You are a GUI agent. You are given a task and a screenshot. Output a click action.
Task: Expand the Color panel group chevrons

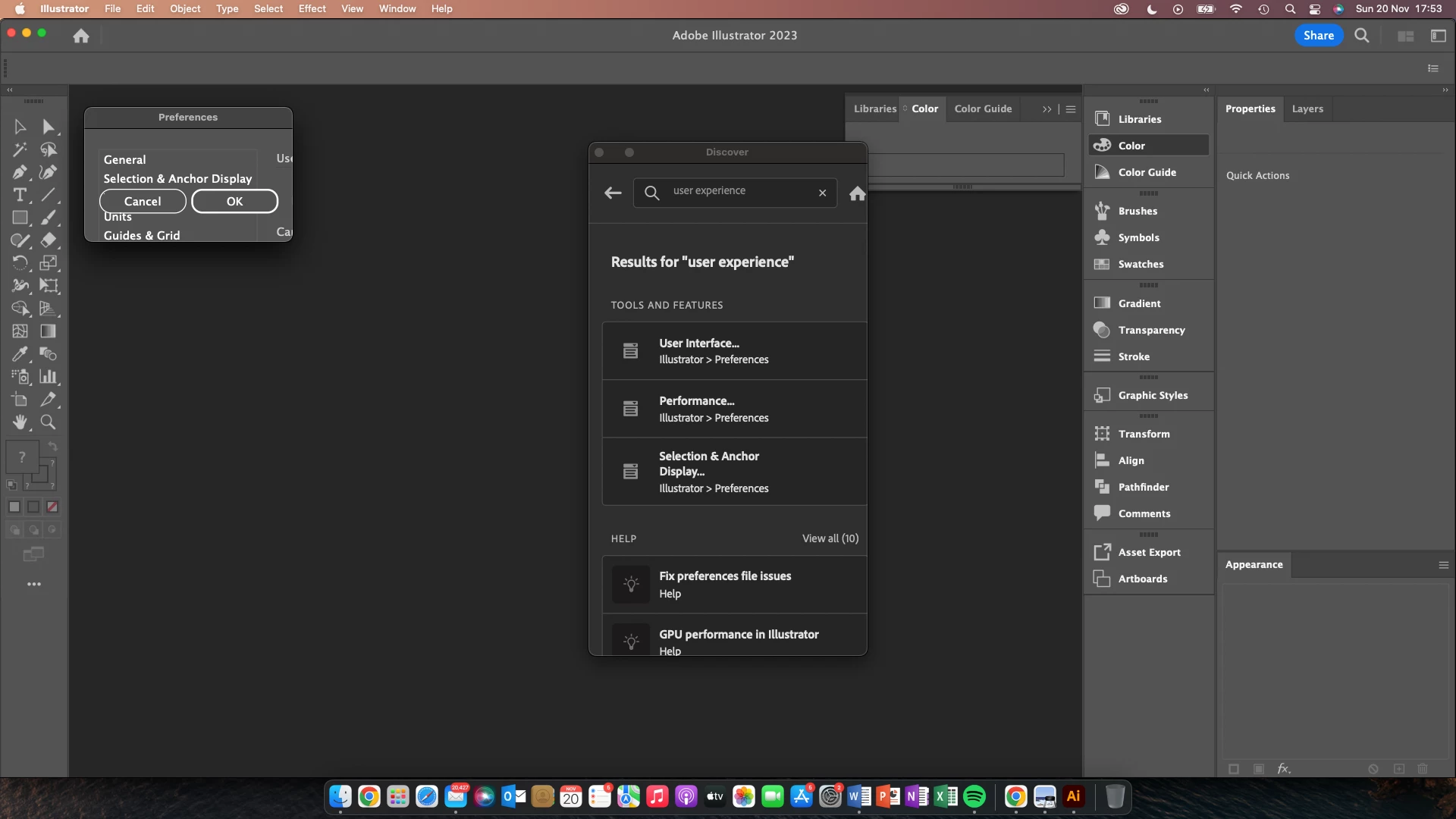coord(1046,109)
